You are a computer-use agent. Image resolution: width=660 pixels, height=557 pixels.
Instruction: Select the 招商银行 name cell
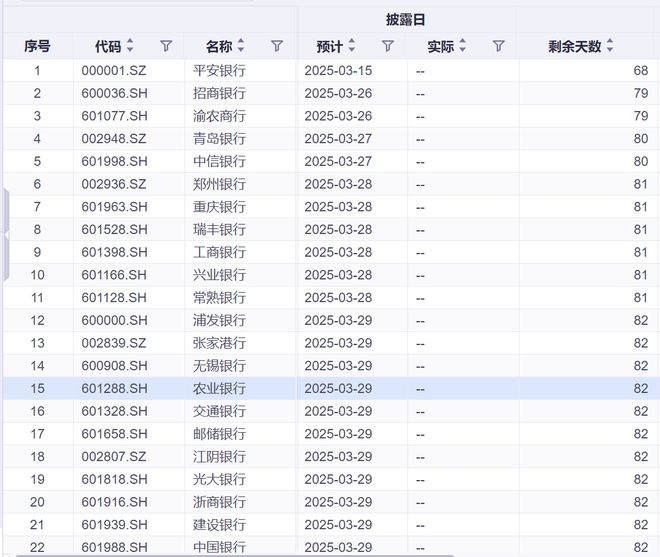coord(219,93)
